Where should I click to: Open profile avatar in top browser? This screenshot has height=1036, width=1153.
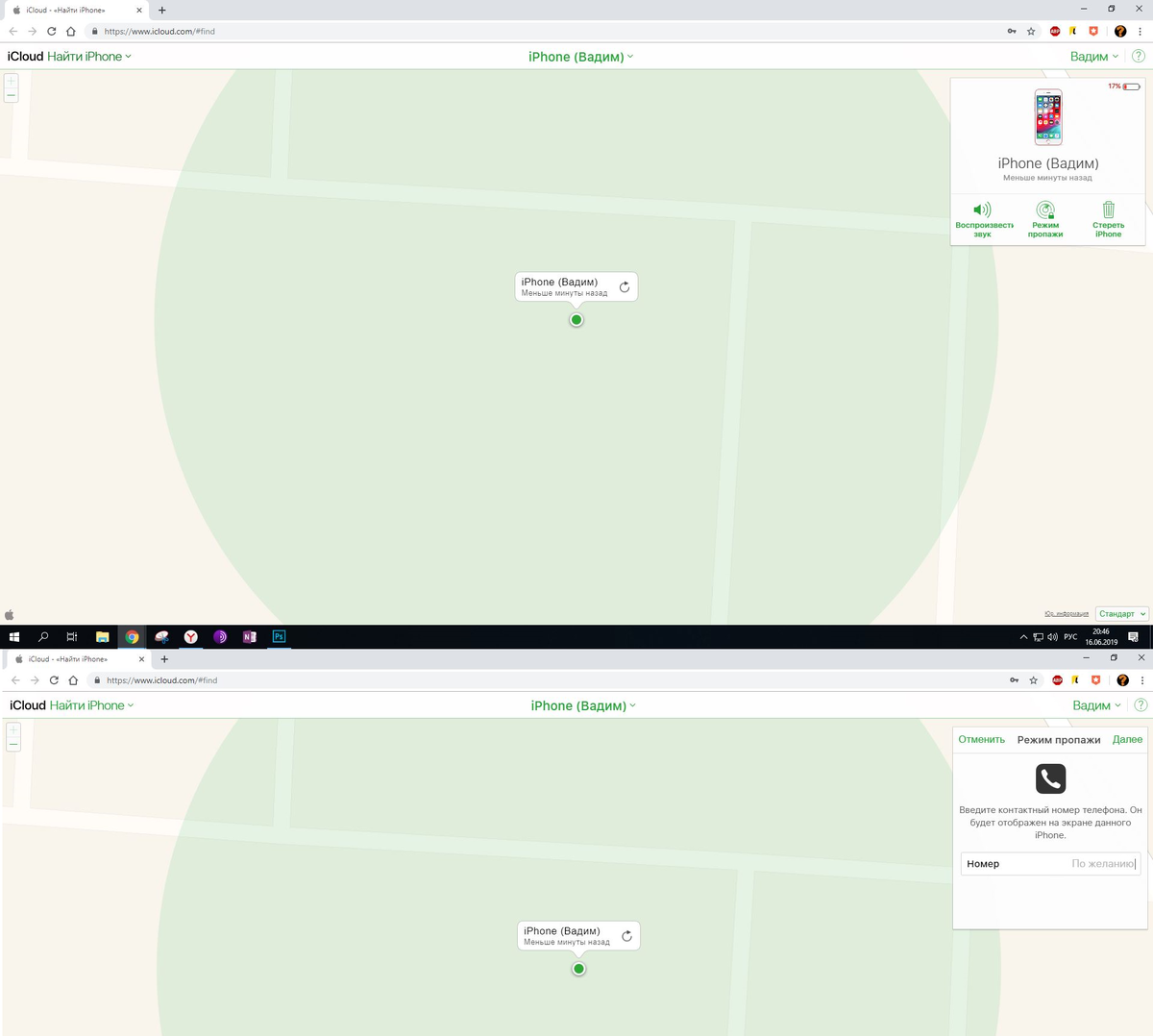[x=1120, y=31]
